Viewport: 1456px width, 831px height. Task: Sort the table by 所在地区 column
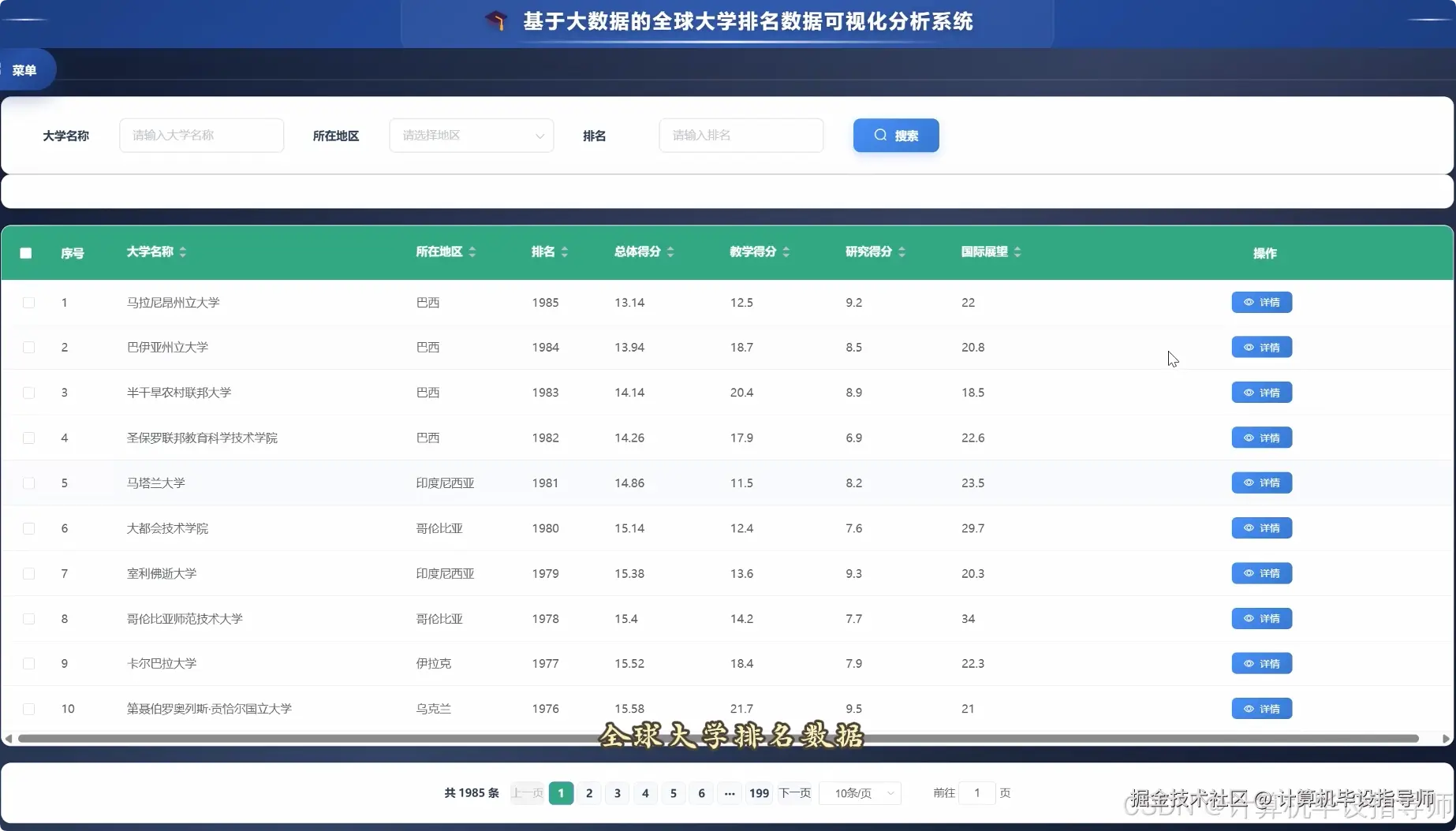(x=472, y=252)
